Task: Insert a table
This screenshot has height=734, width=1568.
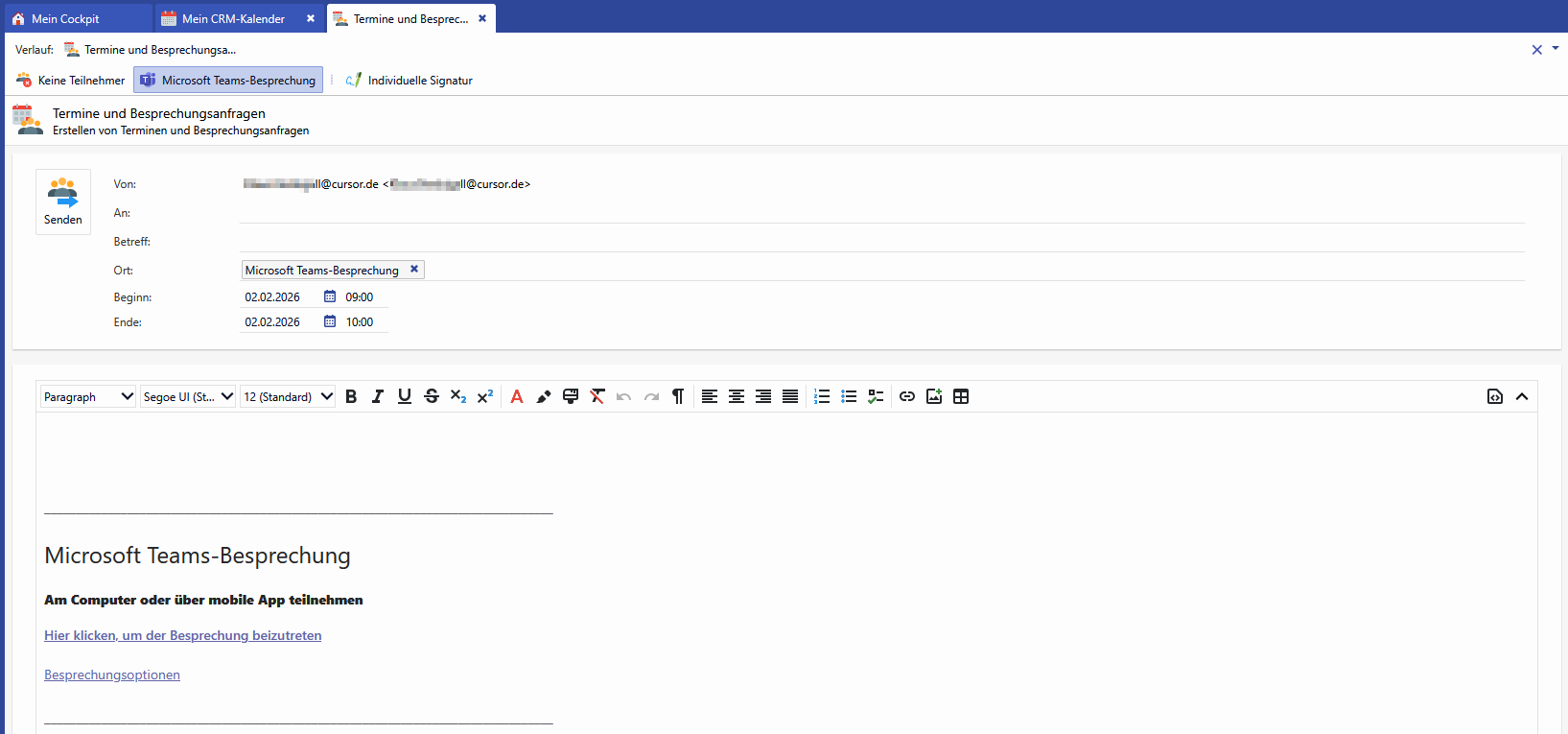Action: [x=961, y=396]
